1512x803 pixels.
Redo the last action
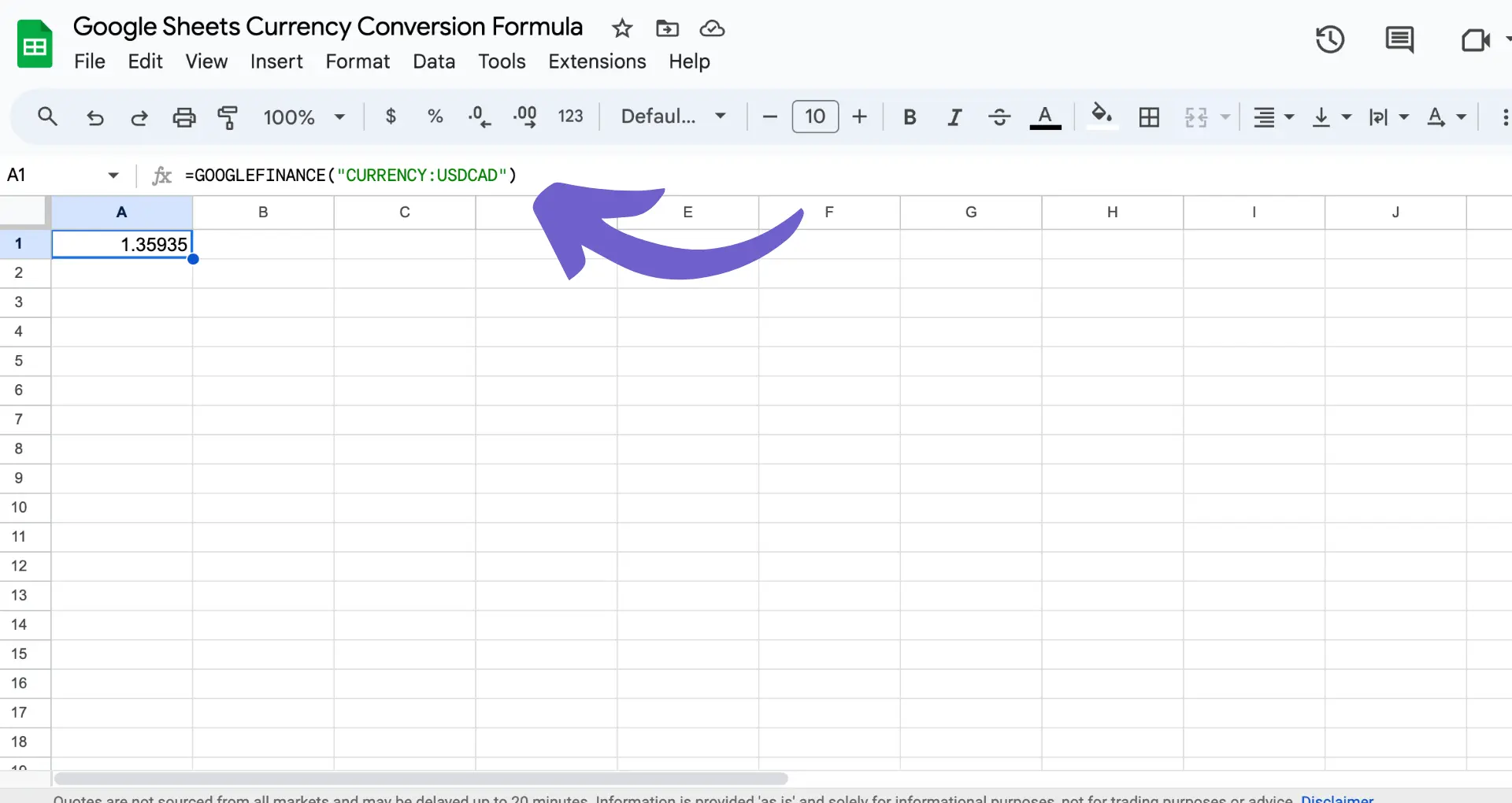[139, 117]
